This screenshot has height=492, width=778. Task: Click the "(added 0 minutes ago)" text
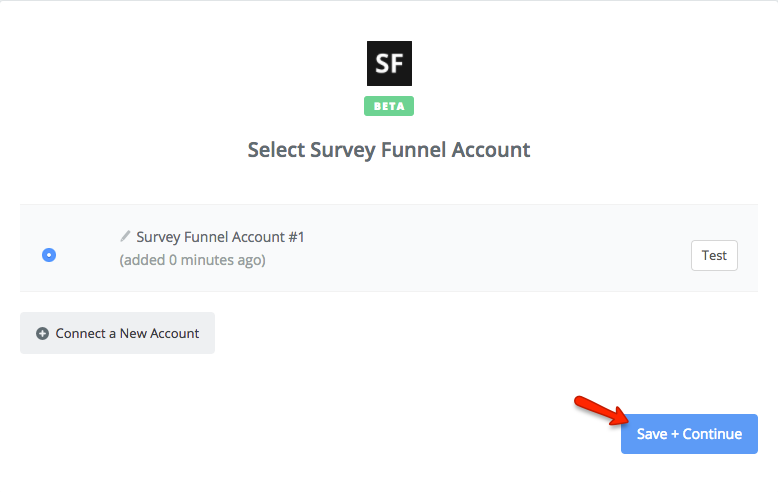coord(192,260)
